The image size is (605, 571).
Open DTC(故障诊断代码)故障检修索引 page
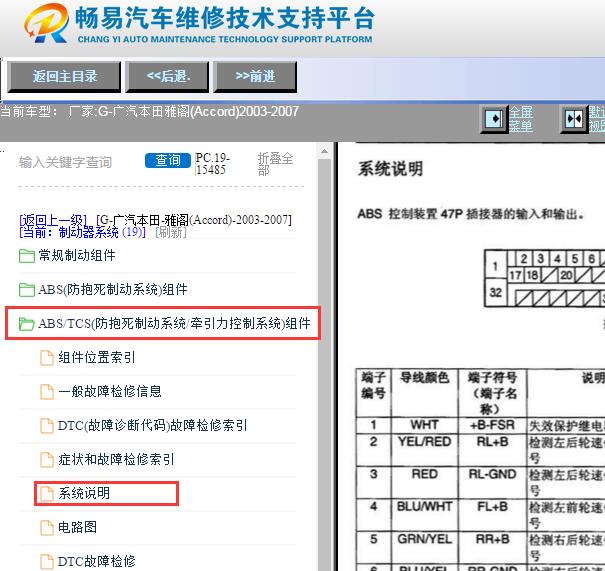152,425
